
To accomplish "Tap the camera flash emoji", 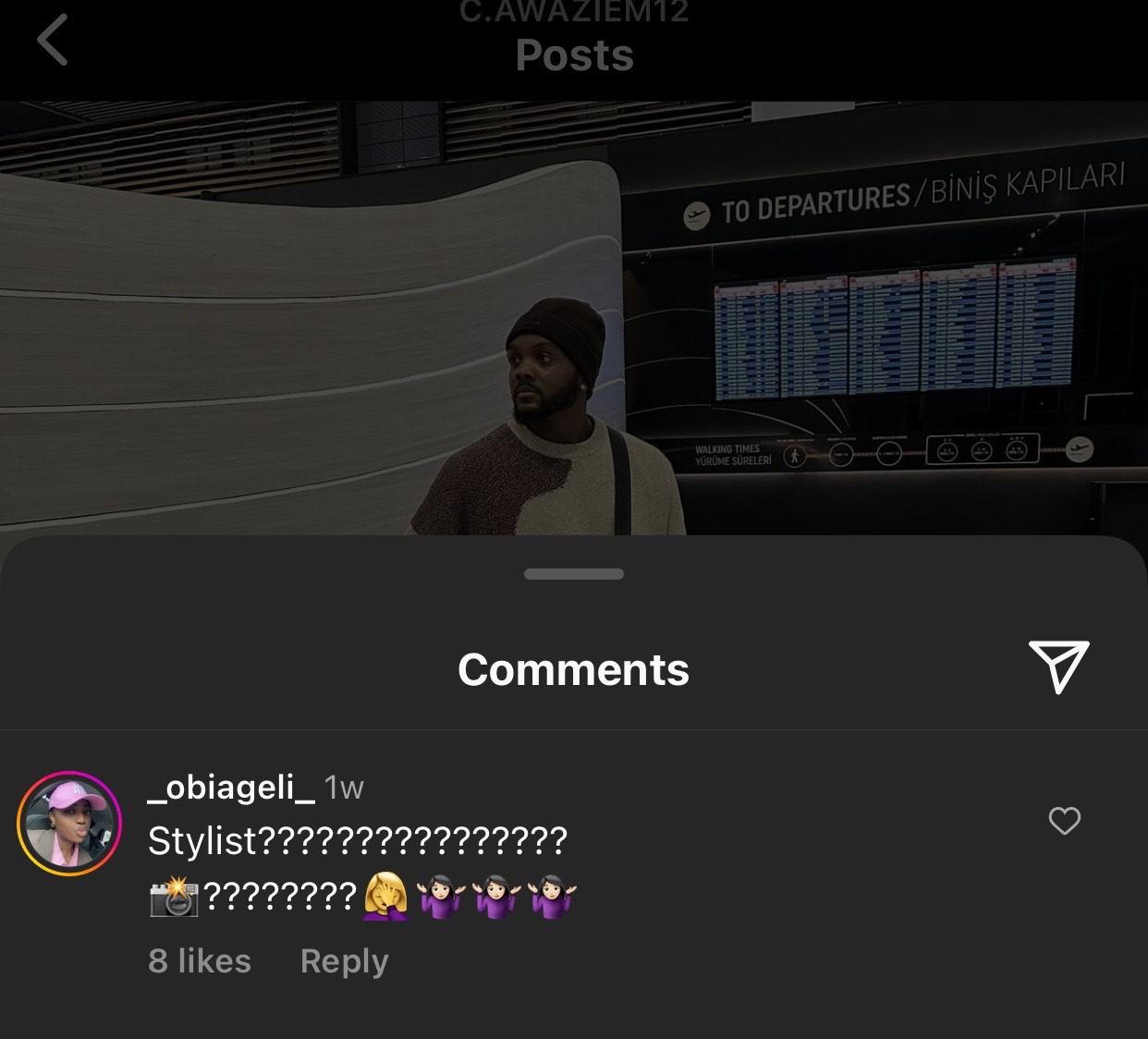I will click(x=174, y=897).
